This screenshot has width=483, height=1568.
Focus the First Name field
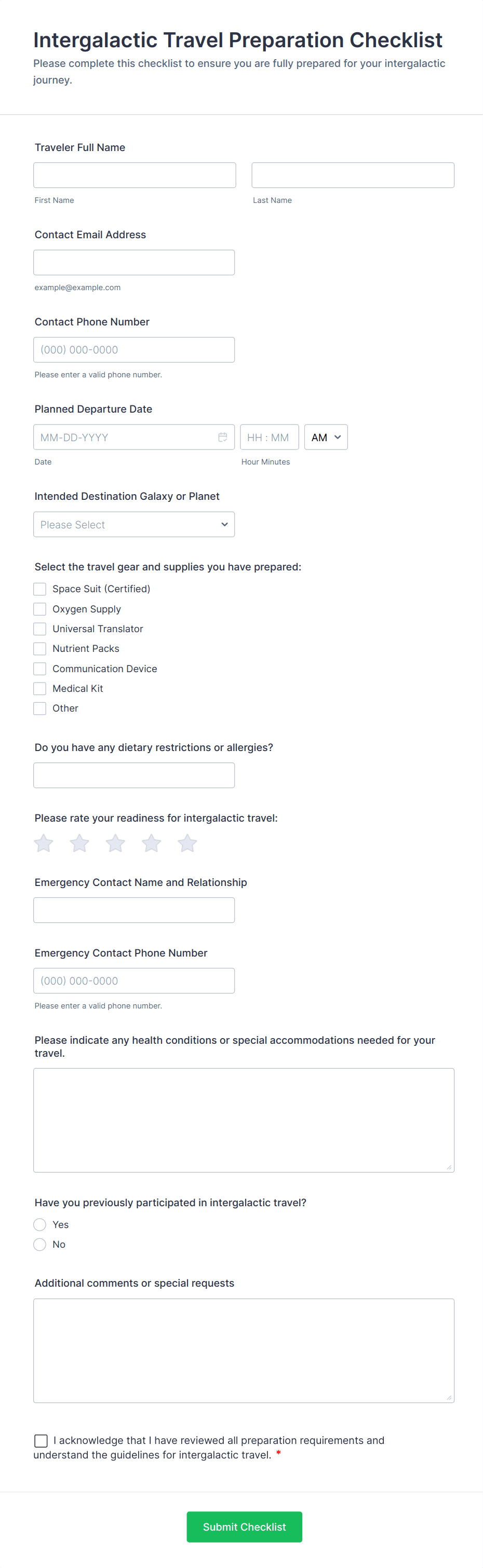[135, 175]
